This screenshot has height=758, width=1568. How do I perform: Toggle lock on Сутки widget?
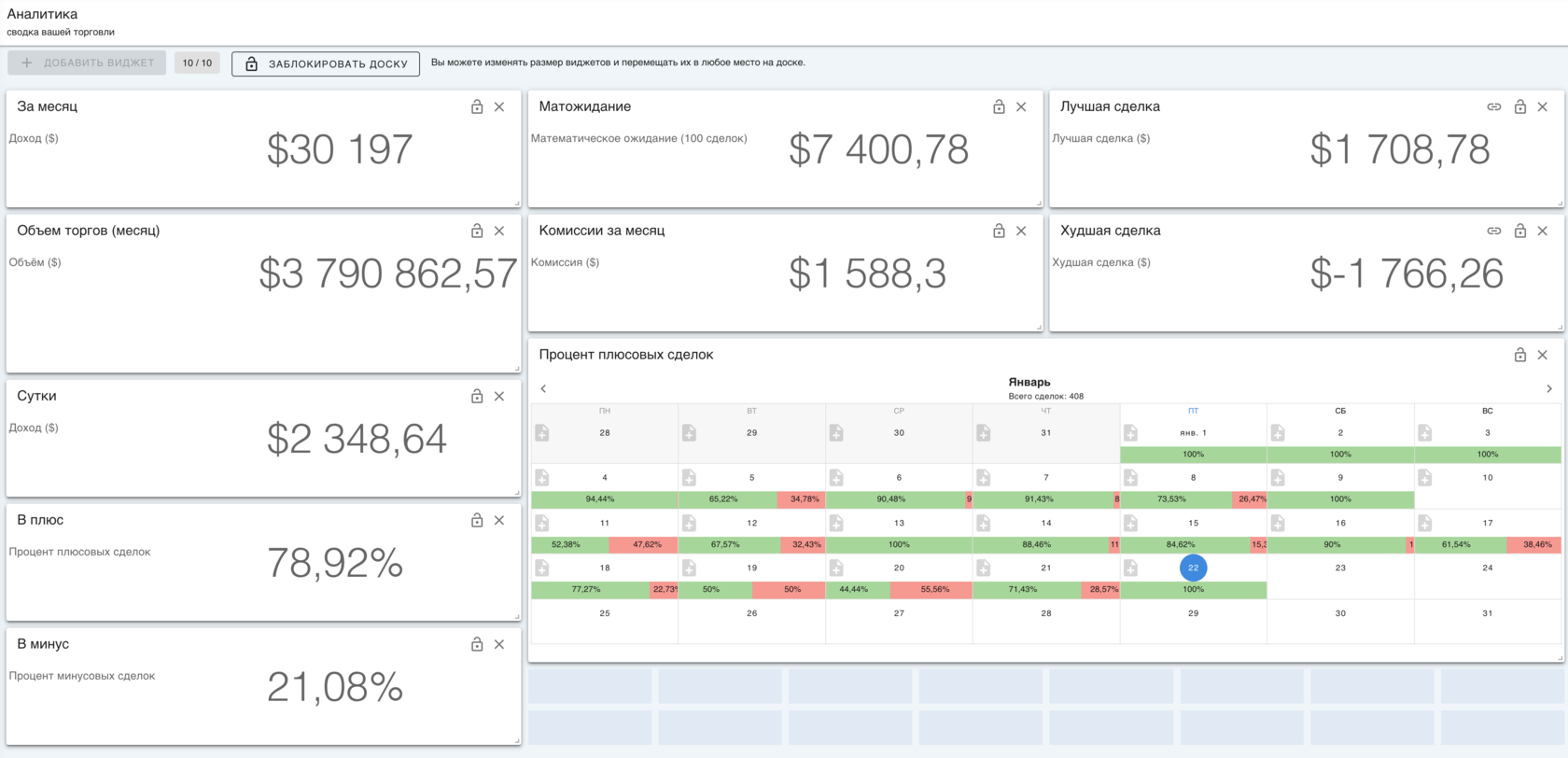tap(477, 397)
